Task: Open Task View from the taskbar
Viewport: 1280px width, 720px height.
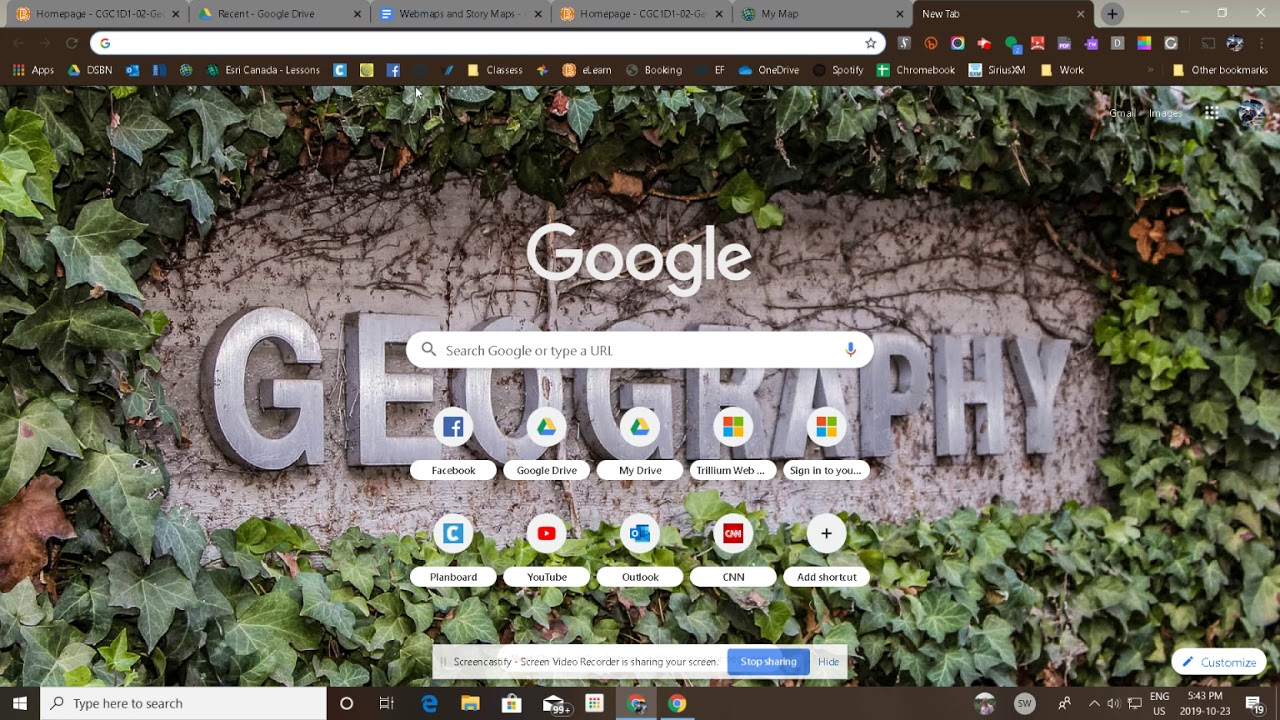Action: pyautogui.click(x=387, y=703)
